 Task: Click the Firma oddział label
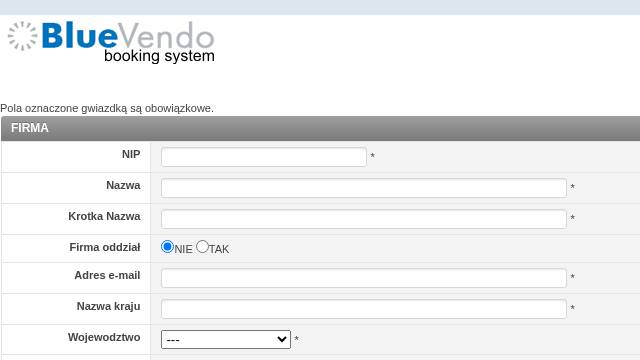coord(104,247)
